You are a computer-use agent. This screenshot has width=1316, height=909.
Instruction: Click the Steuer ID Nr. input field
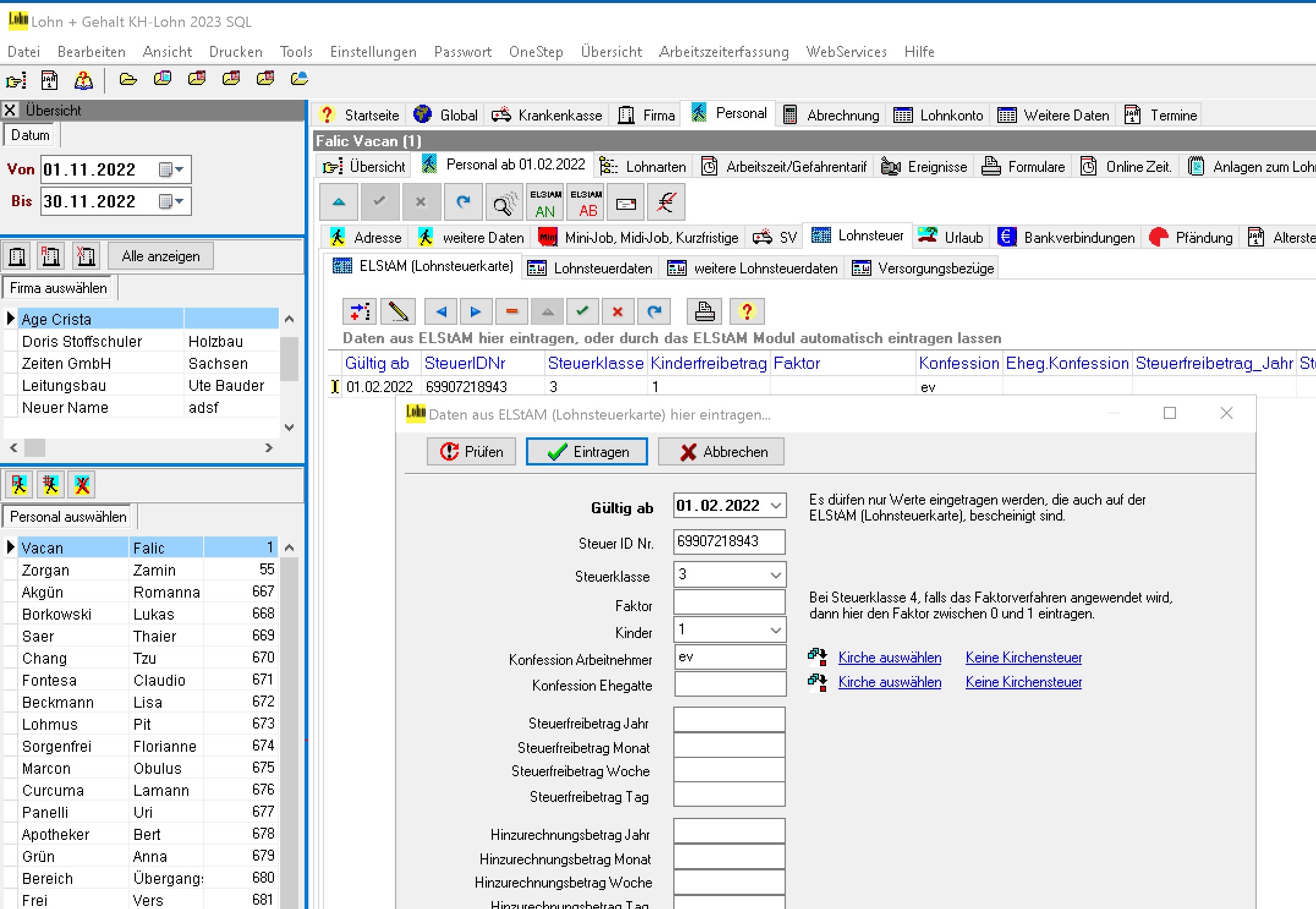point(730,541)
